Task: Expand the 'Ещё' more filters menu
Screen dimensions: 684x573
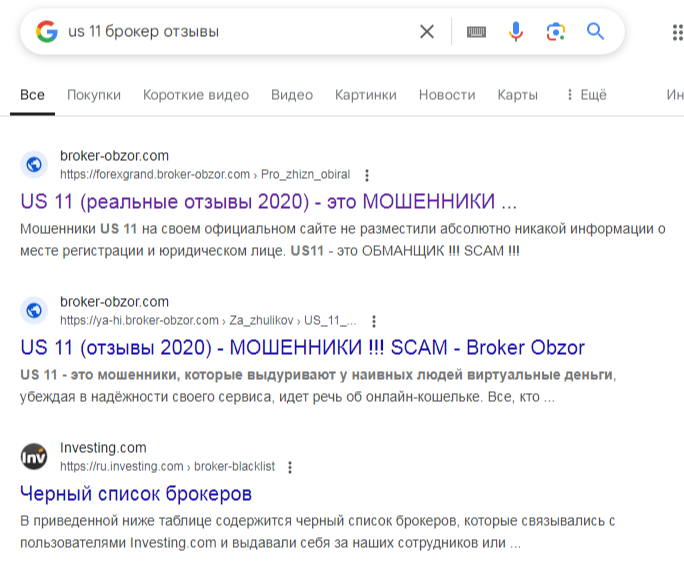Action: (586, 95)
